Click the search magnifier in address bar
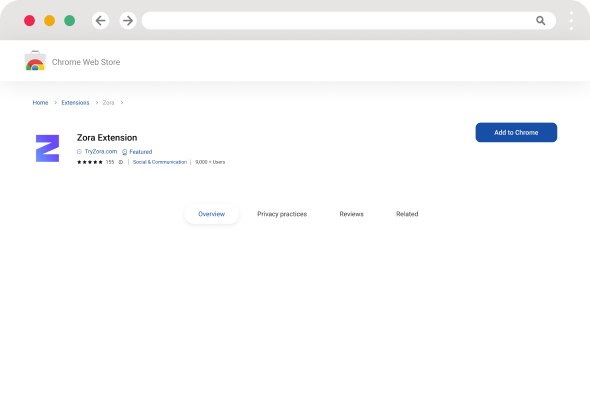 540,20
